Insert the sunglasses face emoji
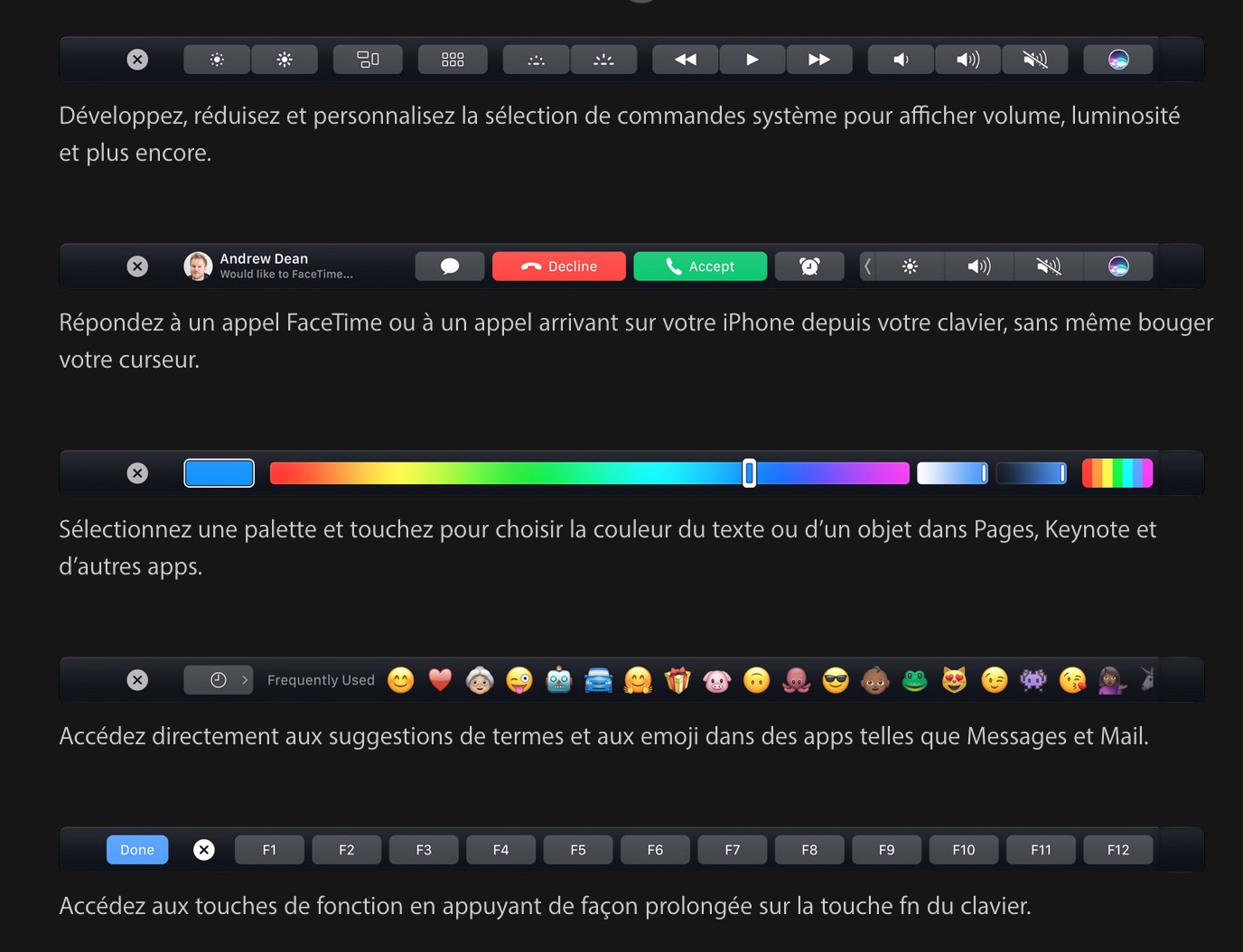Viewport: 1243px width, 952px height. click(836, 680)
